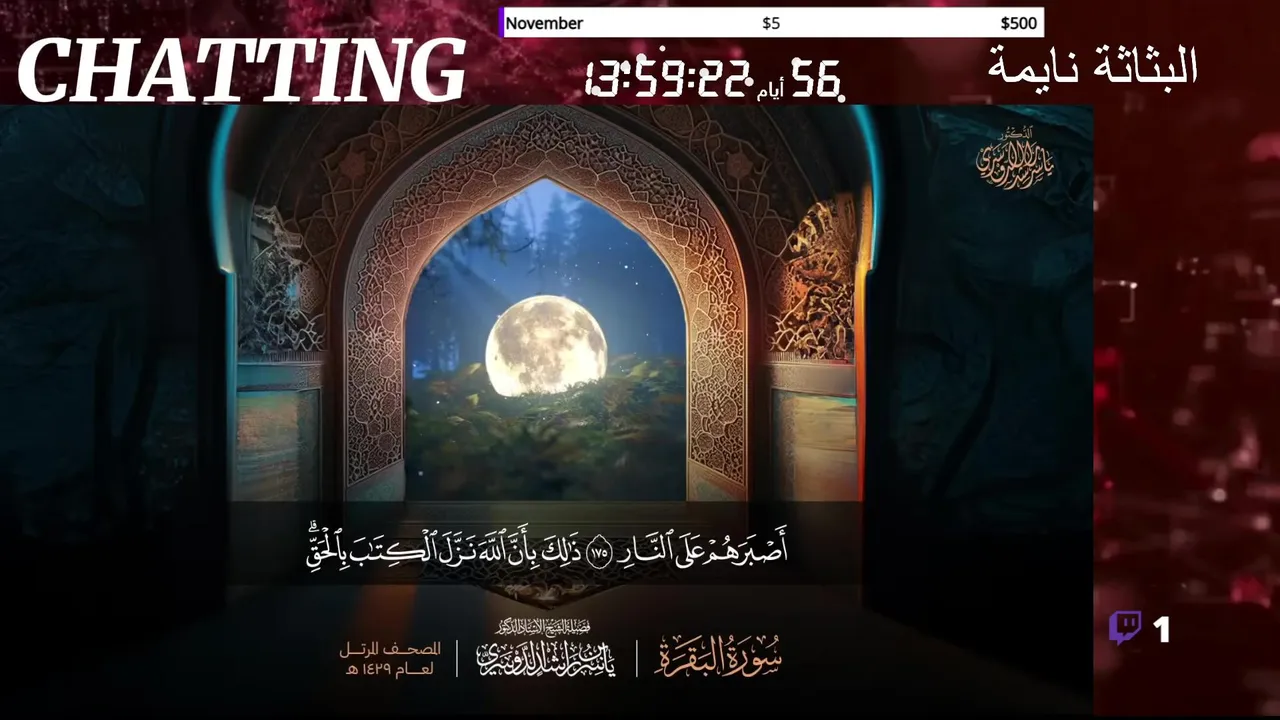
Task: Click the "56 أيام" days counter
Action: [801, 80]
